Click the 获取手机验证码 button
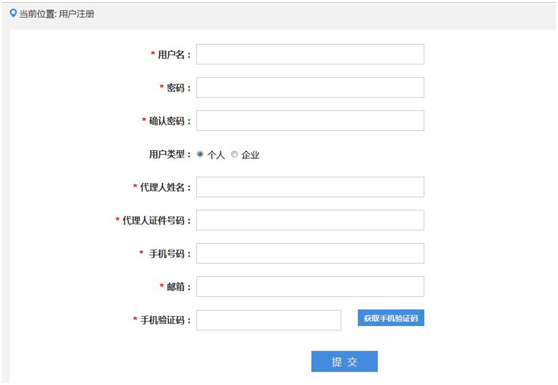Image resolution: width=558 pixels, height=385 pixels. click(x=391, y=318)
